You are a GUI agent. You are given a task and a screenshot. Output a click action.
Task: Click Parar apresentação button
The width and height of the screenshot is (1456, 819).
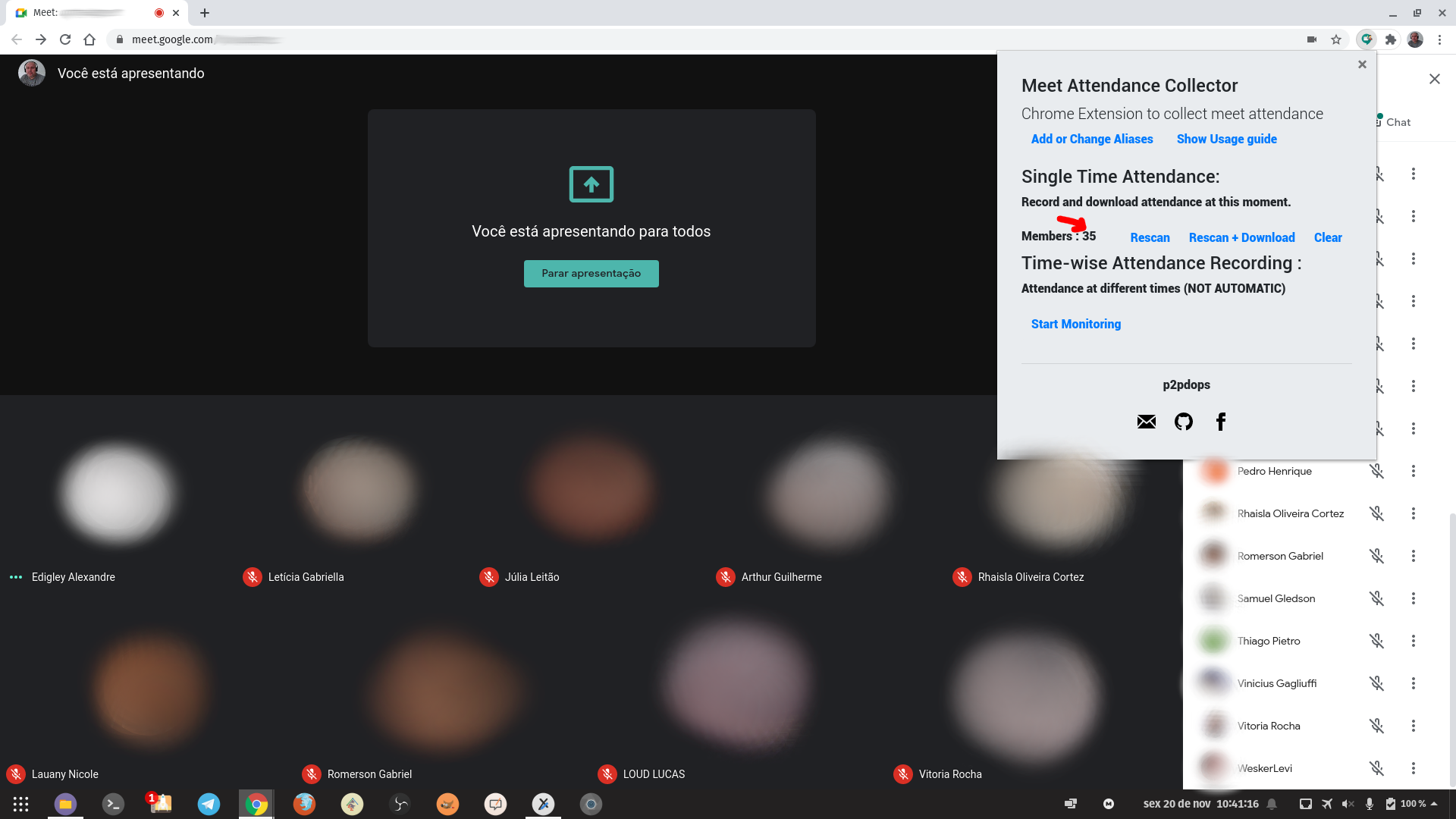(591, 274)
